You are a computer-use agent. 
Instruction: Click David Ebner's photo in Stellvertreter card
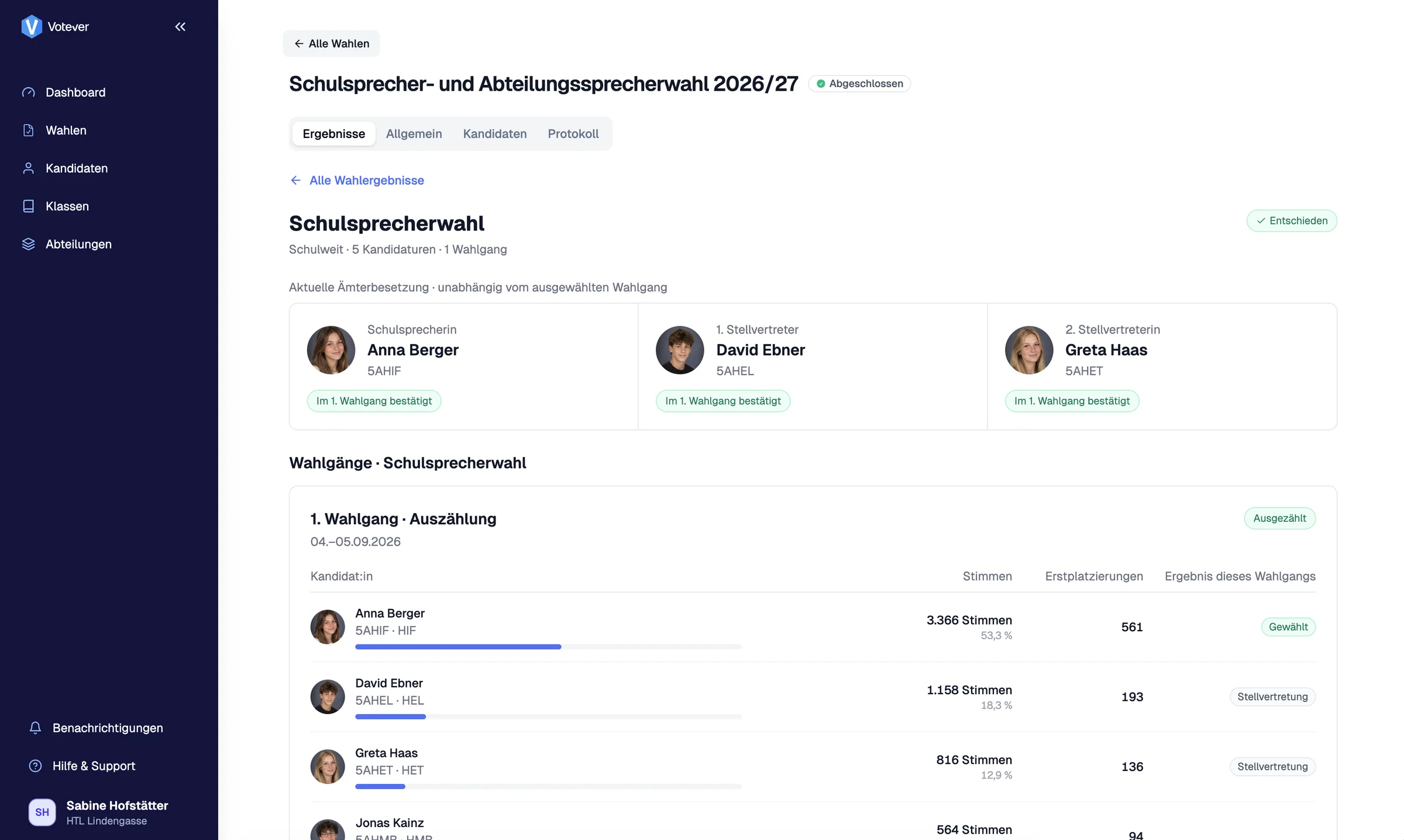(x=680, y=350)
